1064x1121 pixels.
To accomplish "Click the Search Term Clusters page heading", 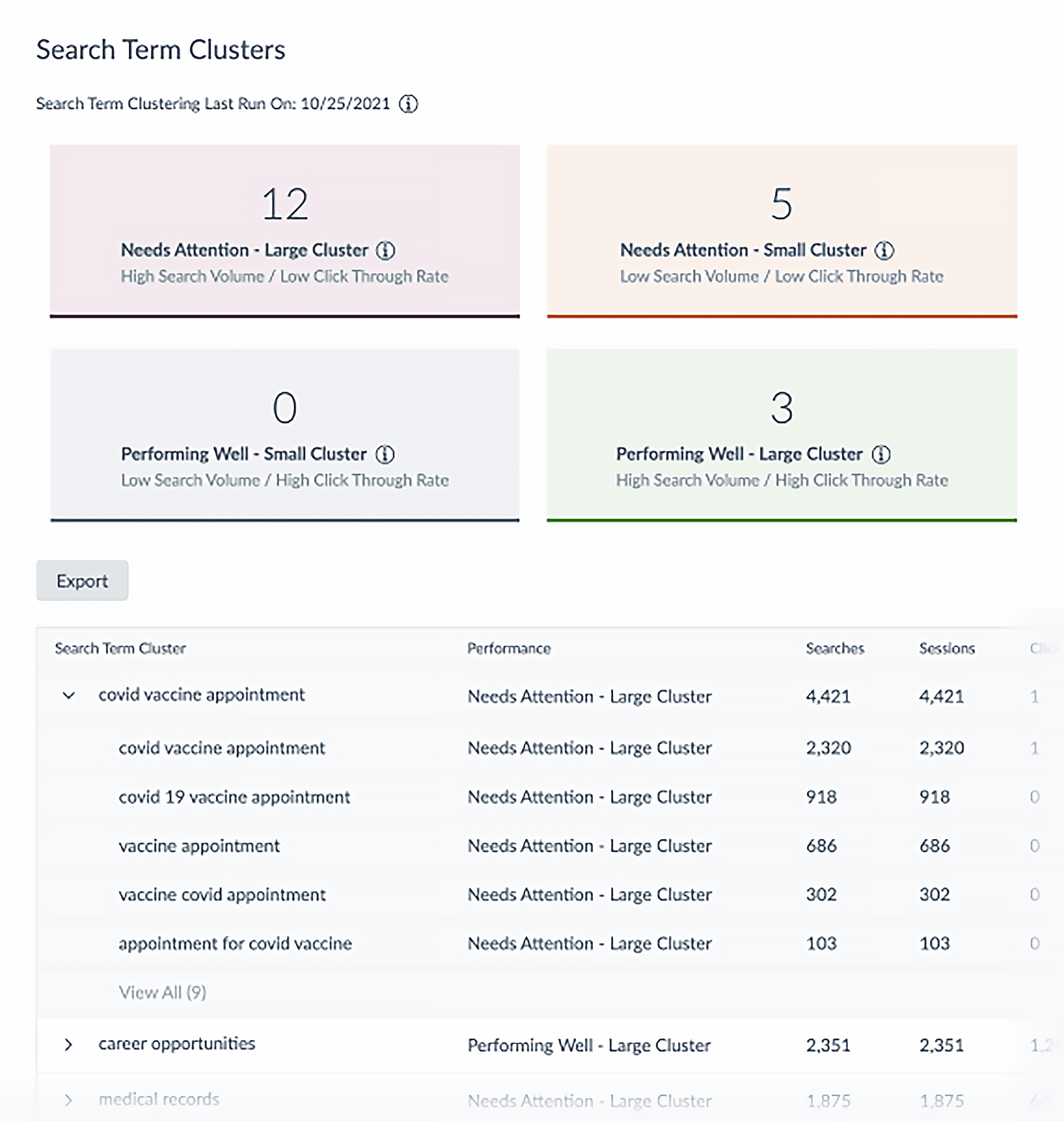I will tap(160, 49).
